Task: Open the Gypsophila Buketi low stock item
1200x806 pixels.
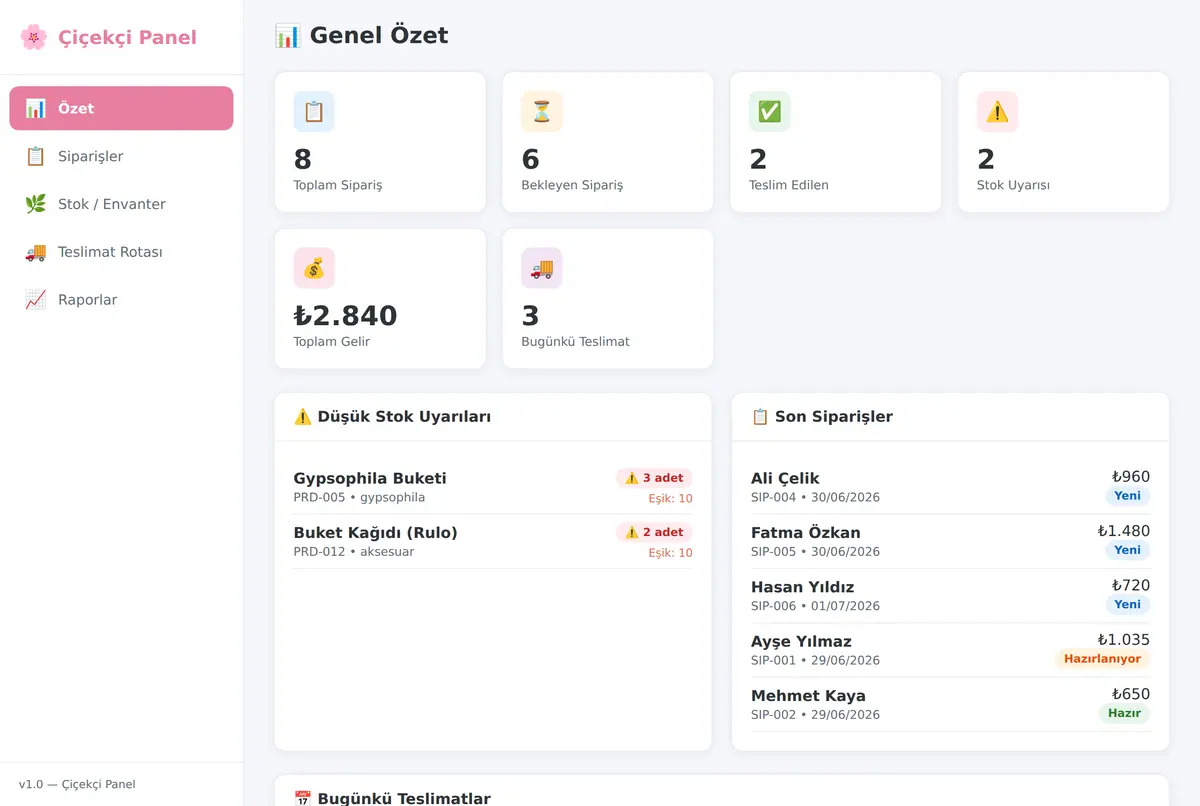Action: pyautogui.click(x=493, y=487)
